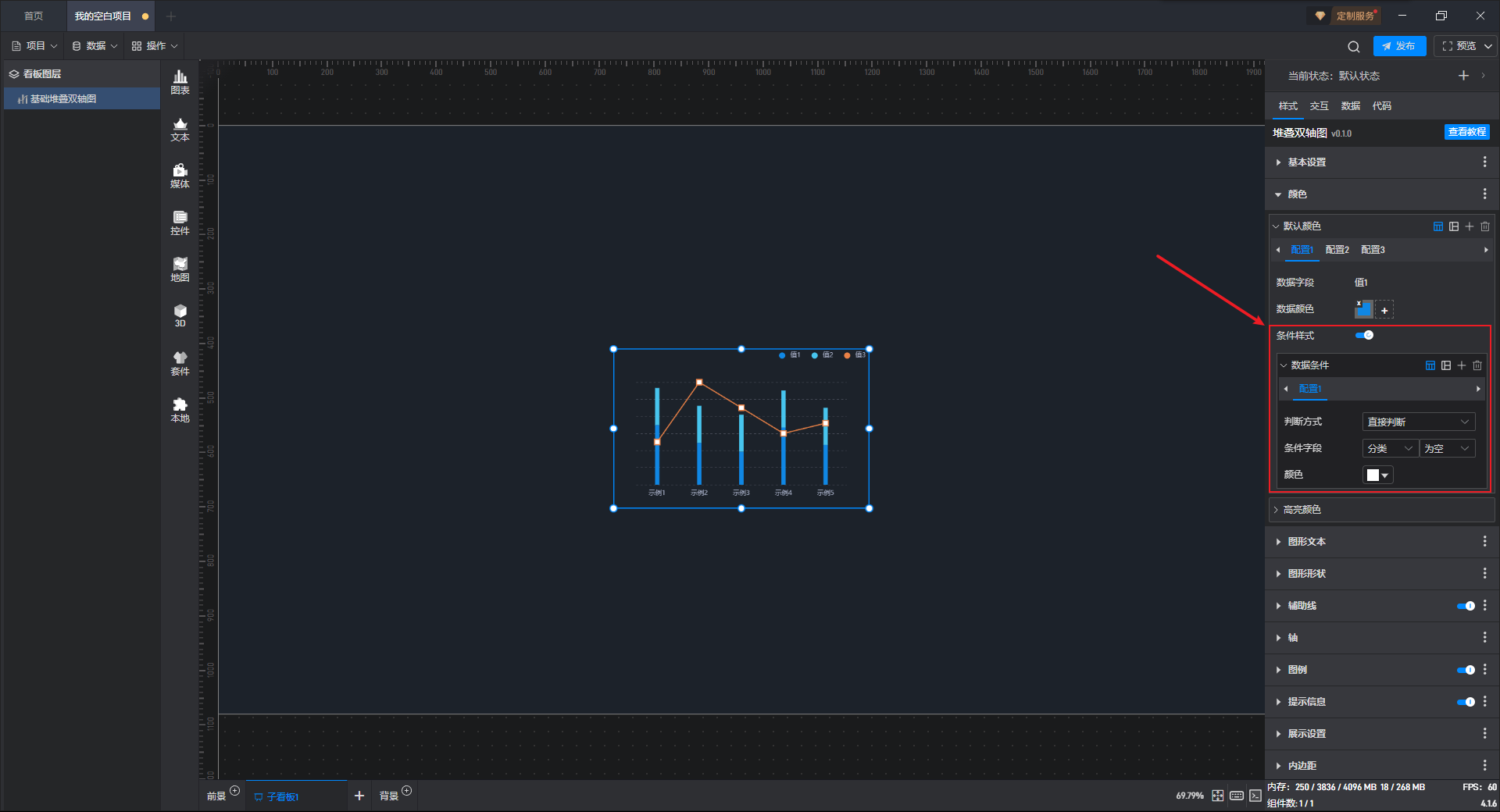The image size is (1500, 812).
Task: Delete the 数据条件 configuration with trash icon
Action: point(1477,365)
